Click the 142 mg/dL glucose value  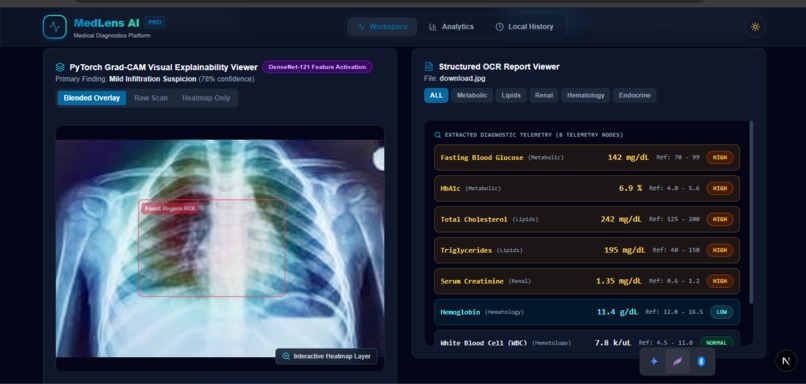[x=628, y=157]
